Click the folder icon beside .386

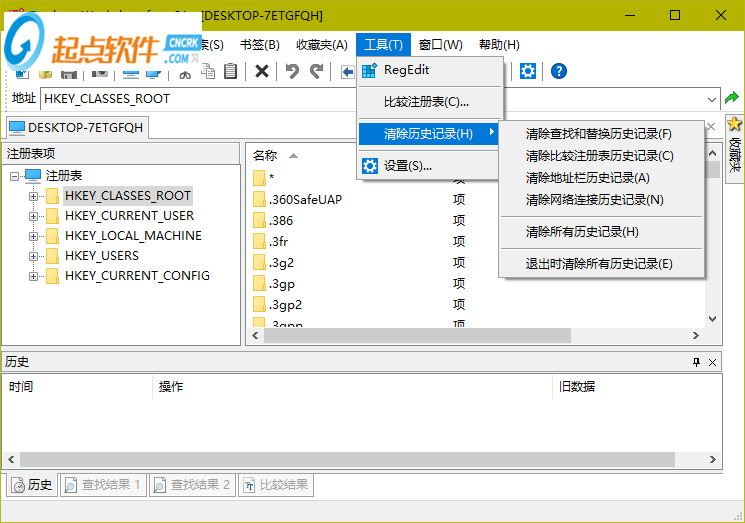[259, 220]
